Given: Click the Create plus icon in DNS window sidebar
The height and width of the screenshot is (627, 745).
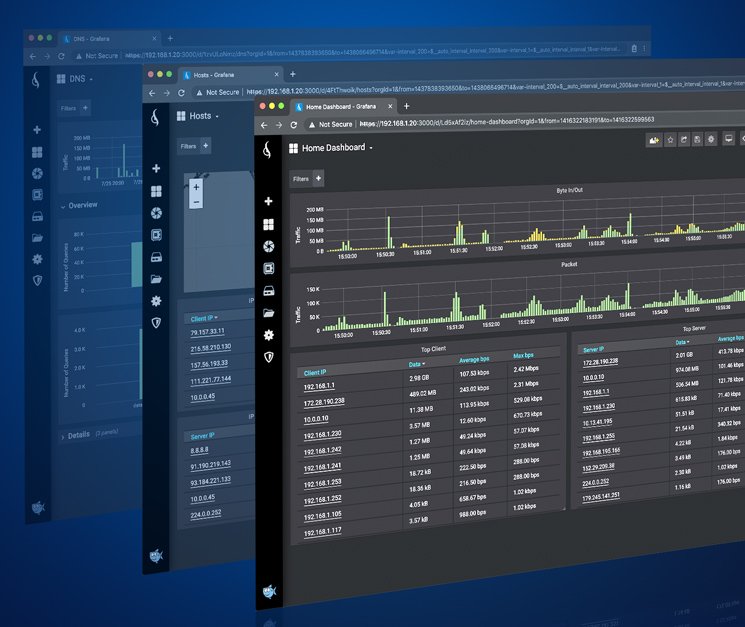Looking at the screenshot, I should click(37, 130).
